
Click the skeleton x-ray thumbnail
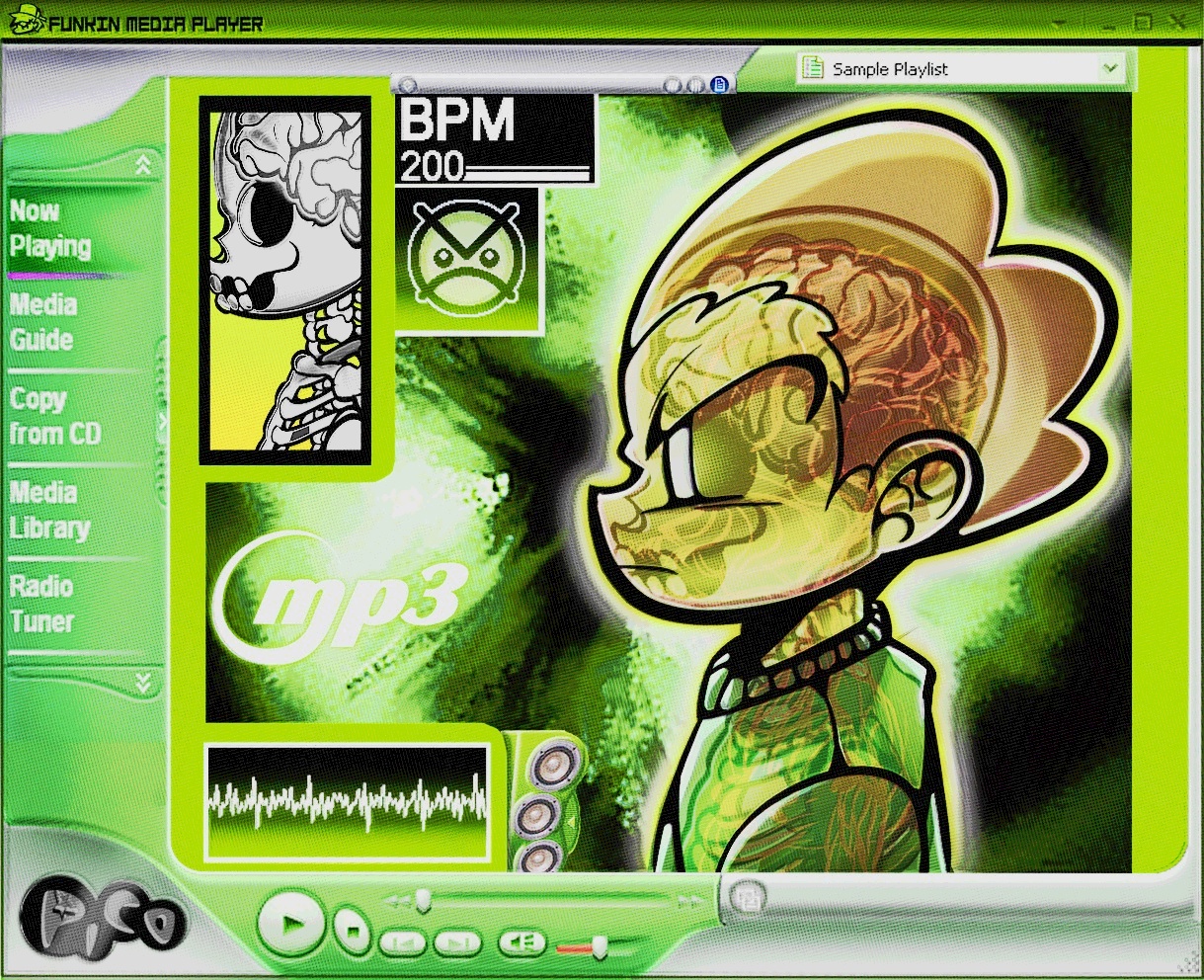coord(285,281)
